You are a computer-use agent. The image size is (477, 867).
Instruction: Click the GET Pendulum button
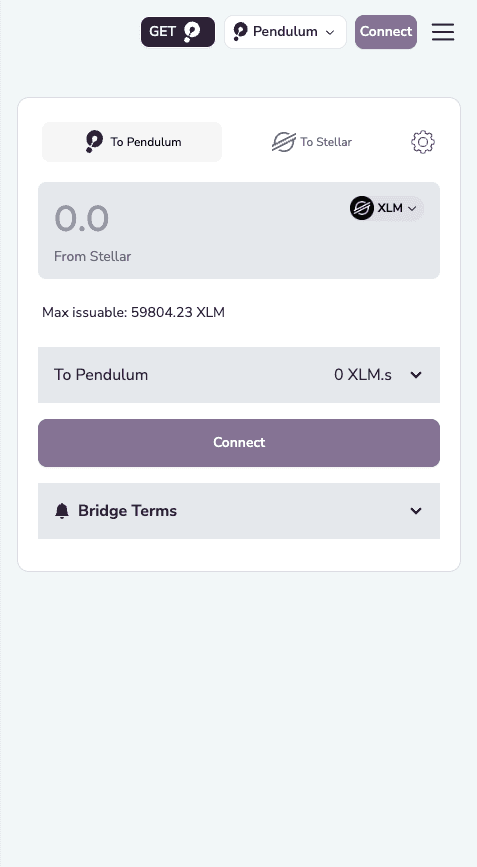click(177, 32)
